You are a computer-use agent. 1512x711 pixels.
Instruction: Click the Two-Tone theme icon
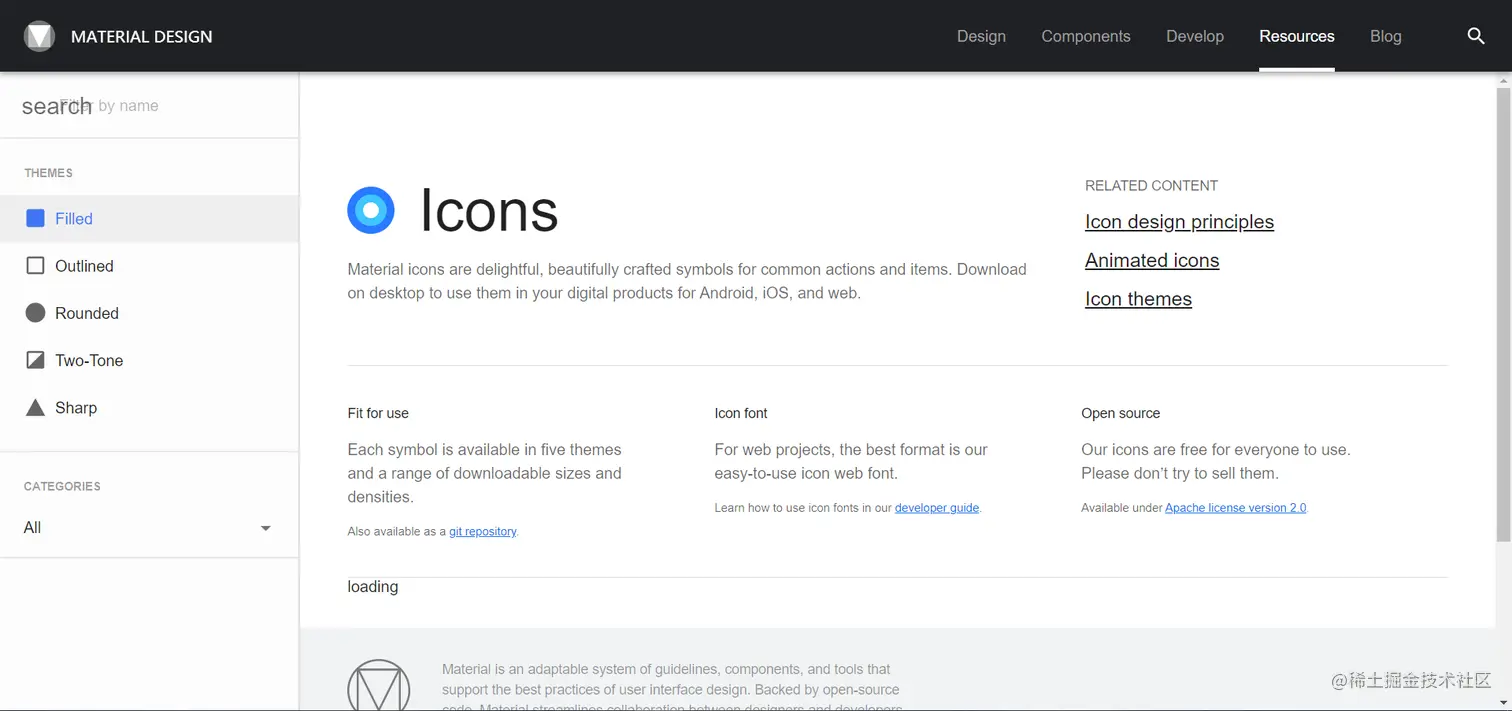point(35,360)
